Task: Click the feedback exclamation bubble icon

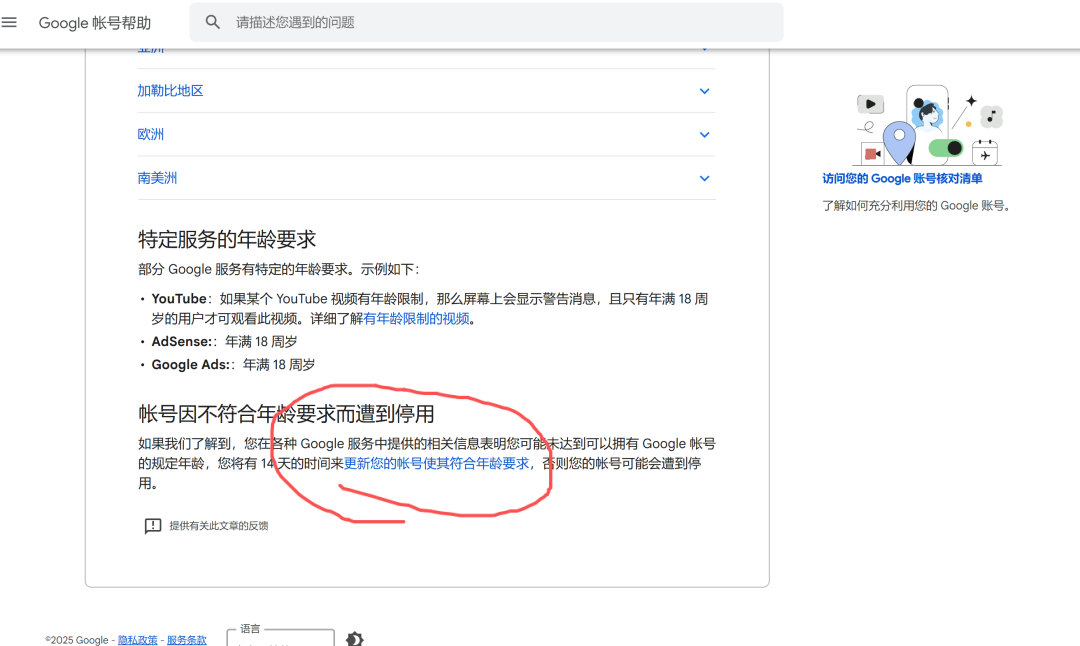Action: click(152, 526)
